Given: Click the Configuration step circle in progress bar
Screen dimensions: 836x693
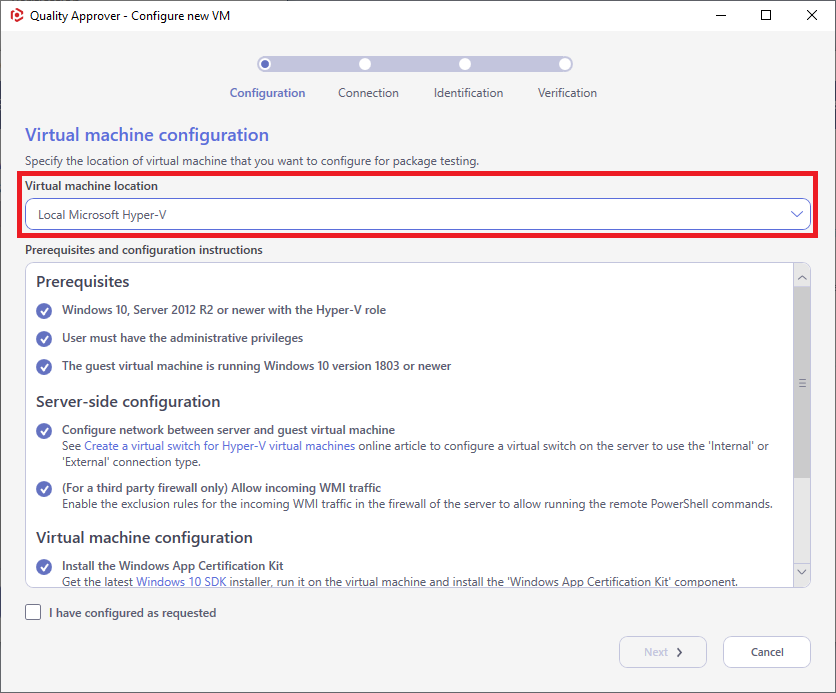Looking at the screenshot, I should click(265, 64).
